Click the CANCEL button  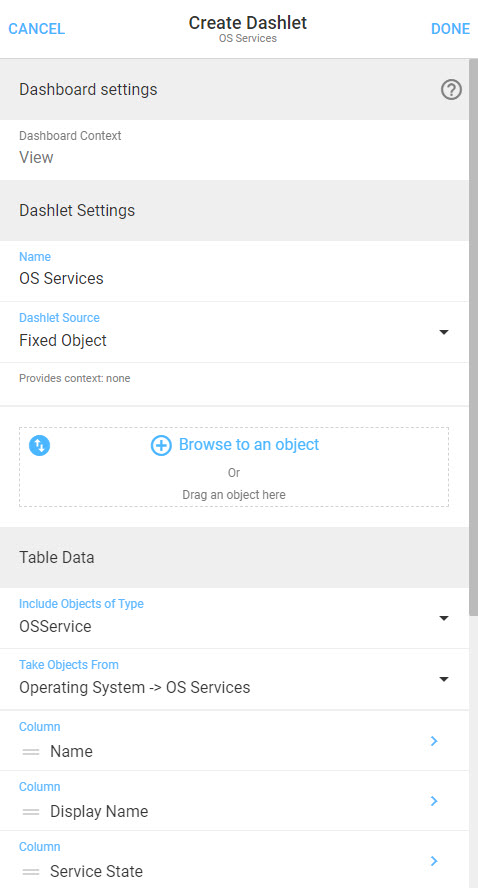[x=36, y=29]
